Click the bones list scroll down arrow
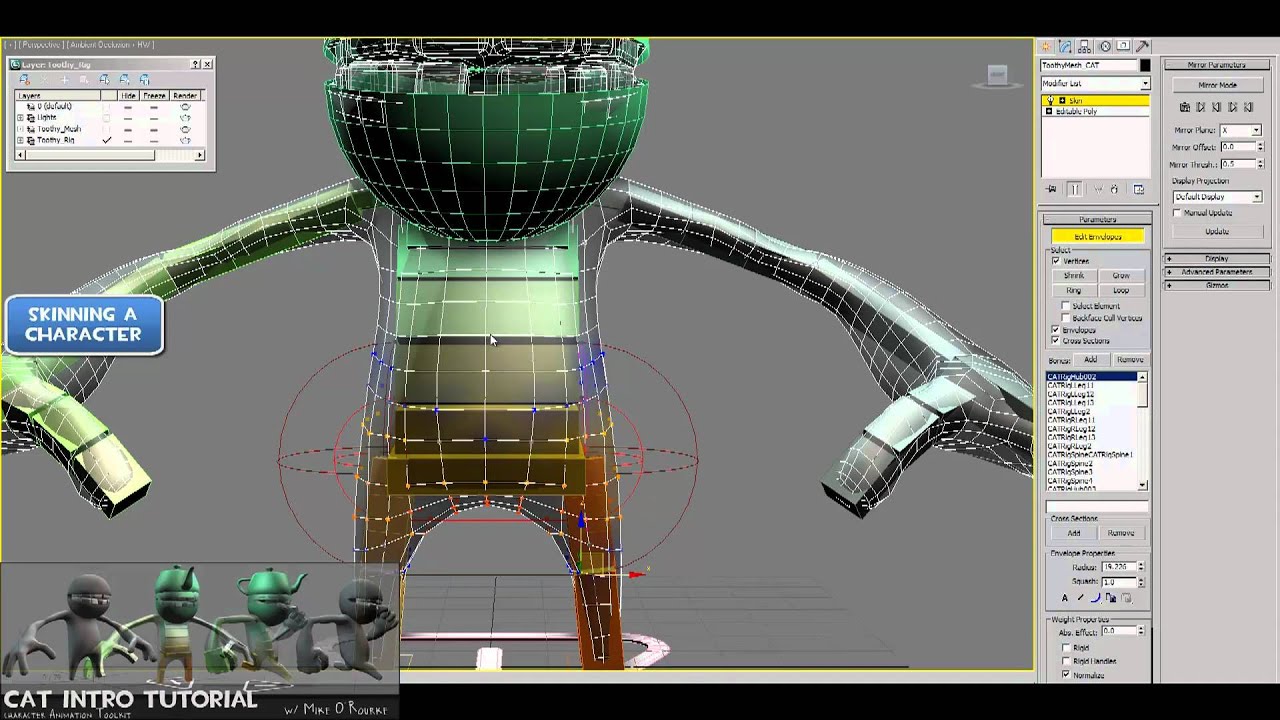 point(1142,485)
